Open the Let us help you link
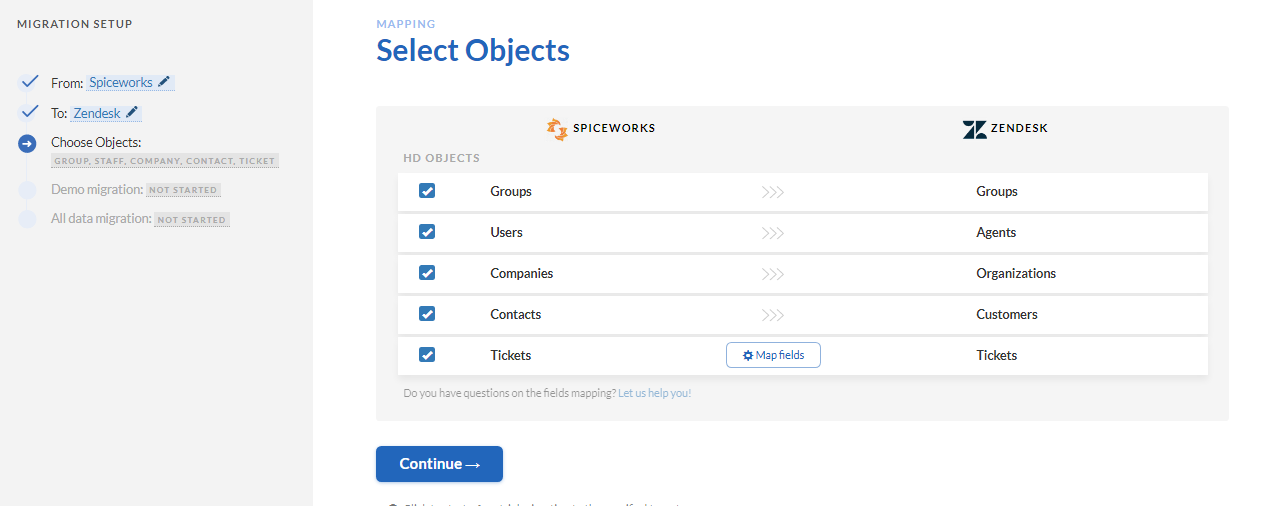The image size is (1277, 506). point(654,394)
